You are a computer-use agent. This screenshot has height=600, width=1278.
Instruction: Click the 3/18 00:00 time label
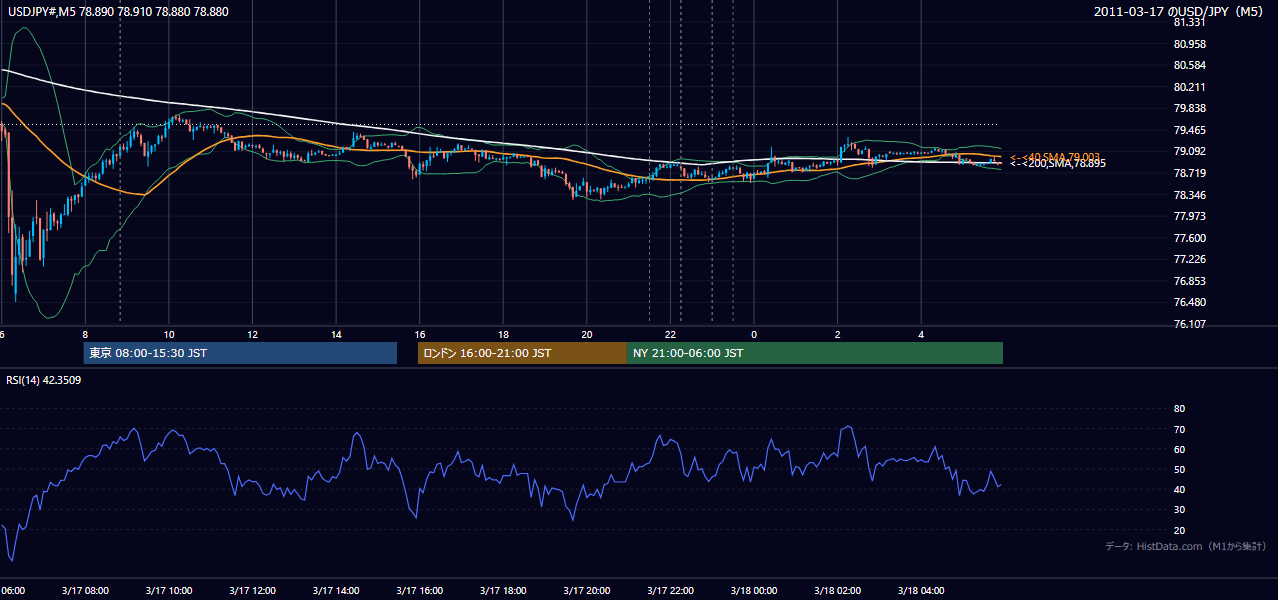coord(754,591)
